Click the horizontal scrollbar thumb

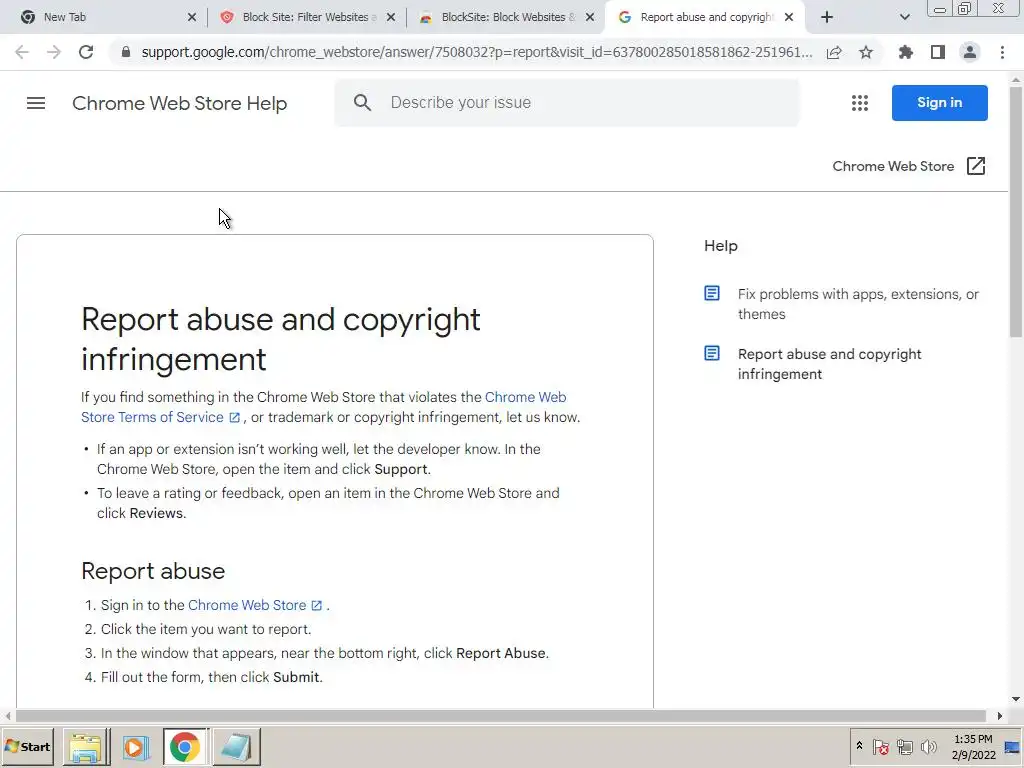point(500,716)
